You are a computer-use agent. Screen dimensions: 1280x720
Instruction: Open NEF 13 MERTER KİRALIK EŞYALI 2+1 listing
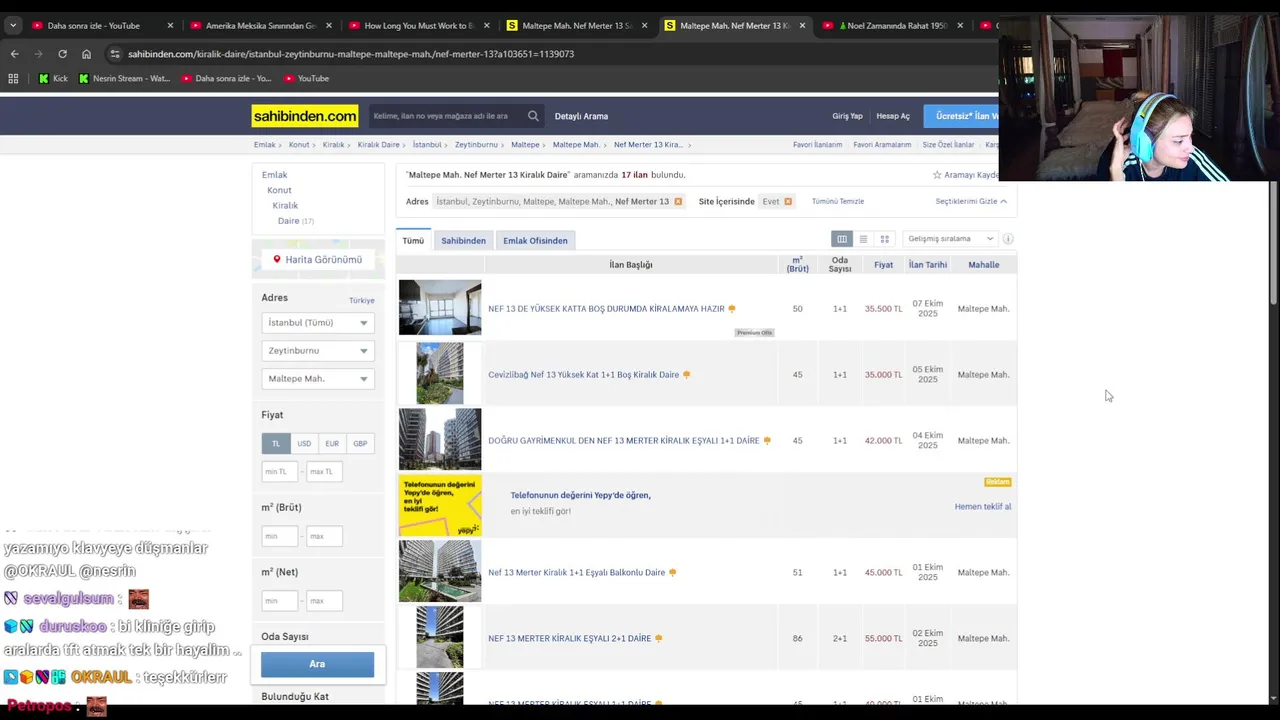(x=569, y=639)
